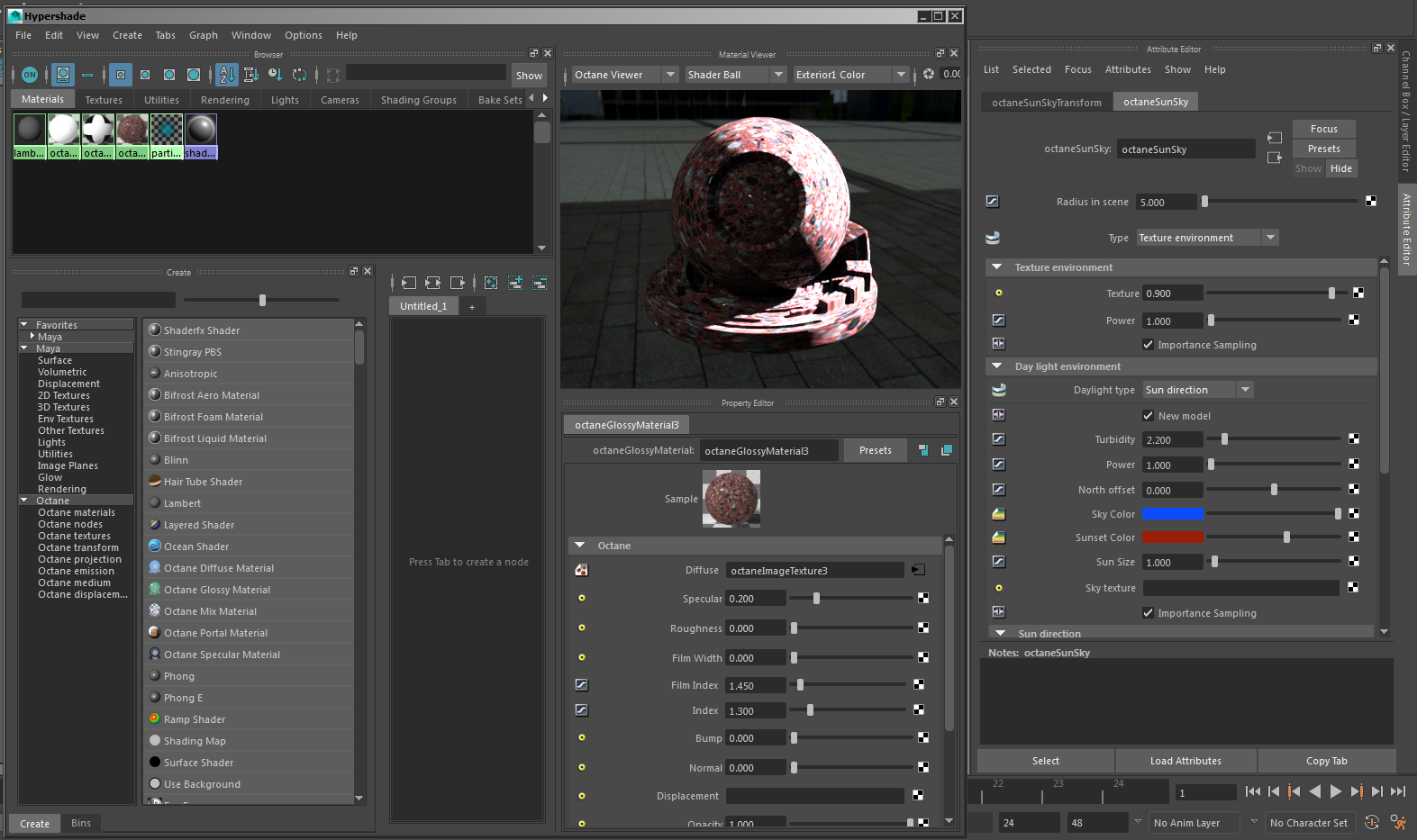The height and width of the screenshot is (840, 1417).
Task: Click the Octane Glossy Material create icon
Action: click(x=155, y=590)
